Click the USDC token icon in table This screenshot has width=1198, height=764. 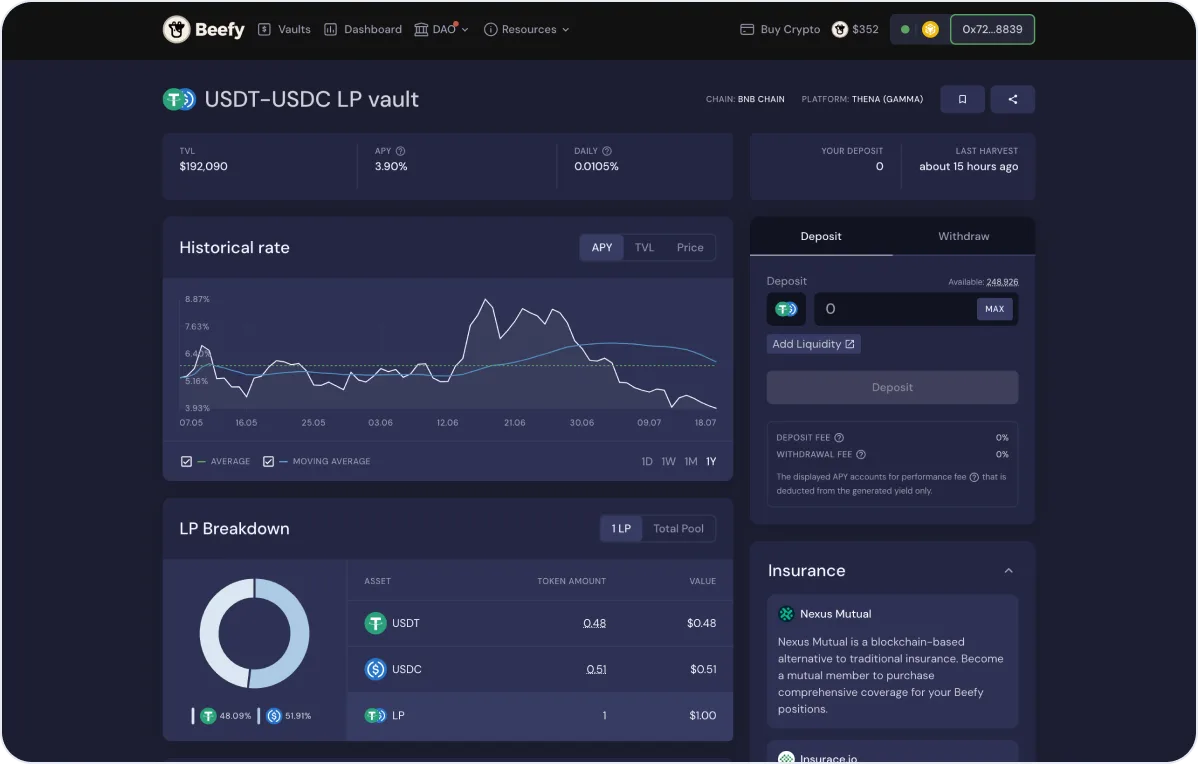coord(375,669)
